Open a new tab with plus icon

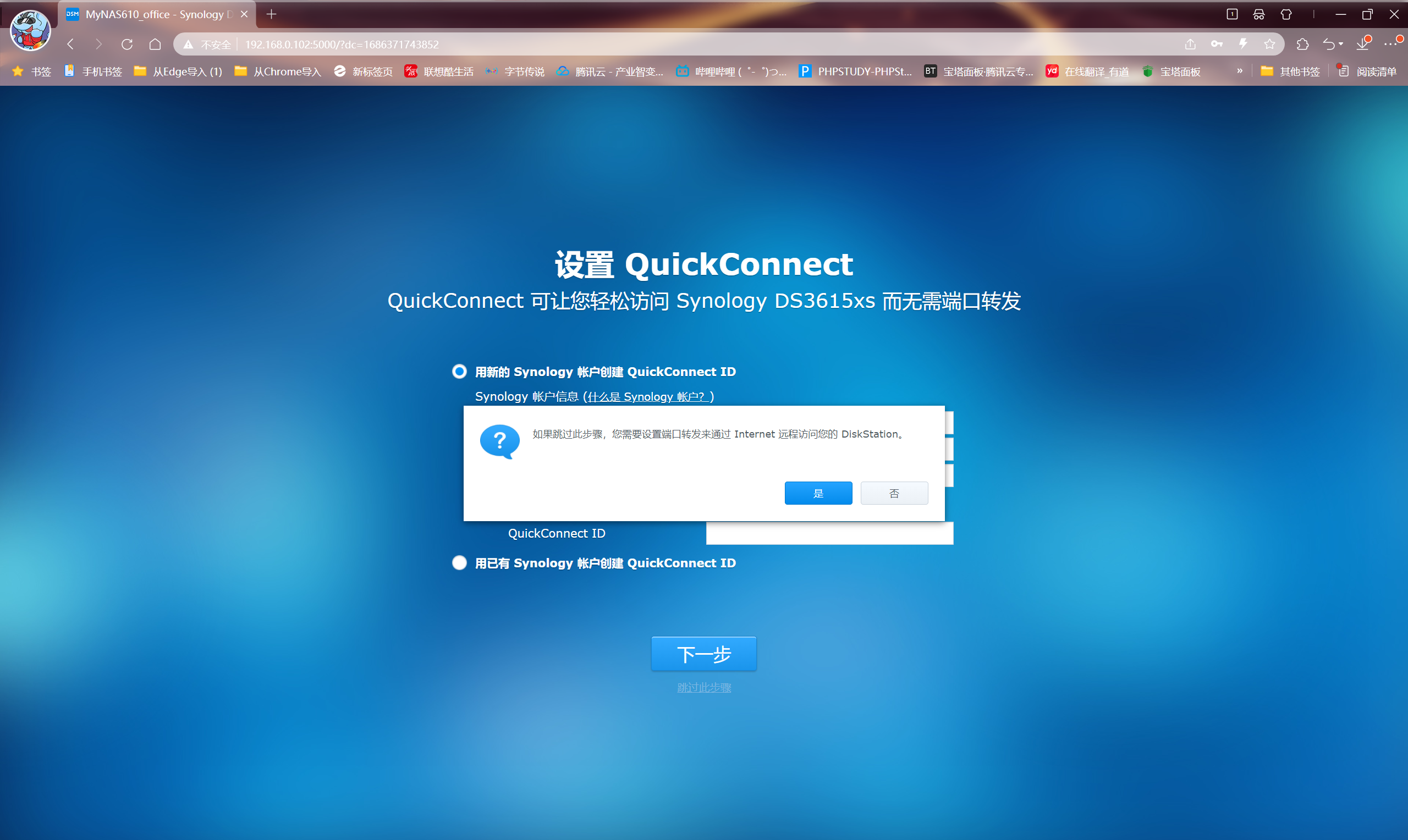click(271, 14)
